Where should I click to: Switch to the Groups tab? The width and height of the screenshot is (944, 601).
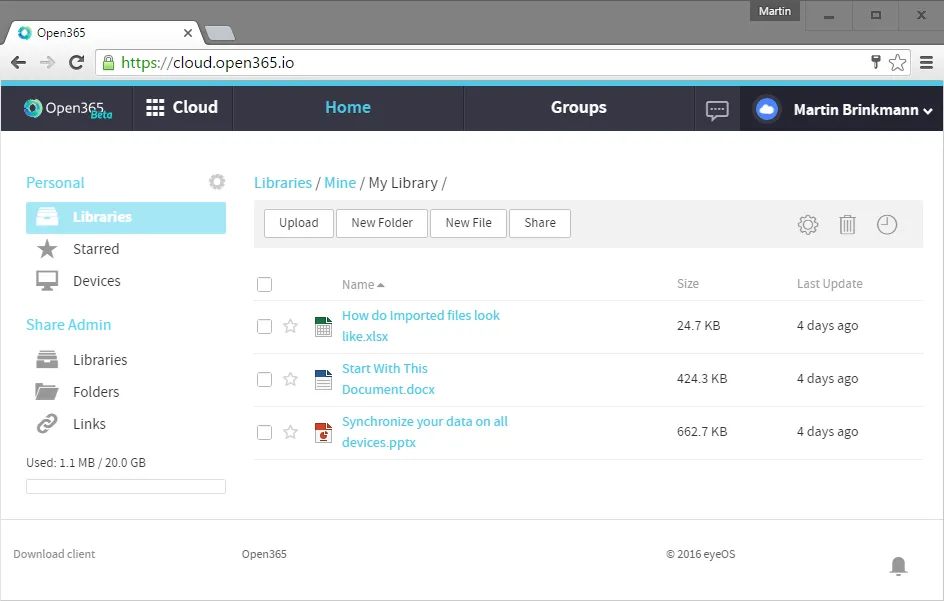578,107
